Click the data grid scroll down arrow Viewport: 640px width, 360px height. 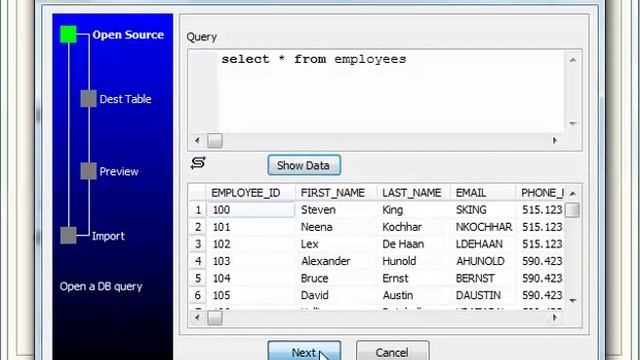(x=573, y=301)
